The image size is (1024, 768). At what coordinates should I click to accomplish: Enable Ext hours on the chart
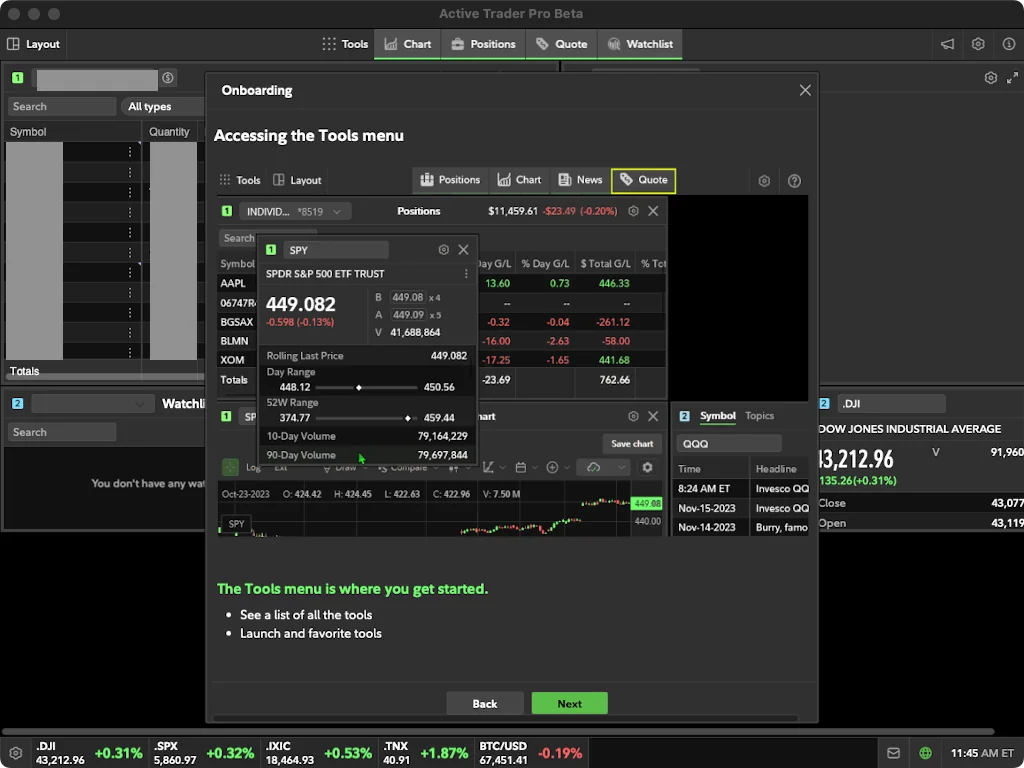(283, 467)
